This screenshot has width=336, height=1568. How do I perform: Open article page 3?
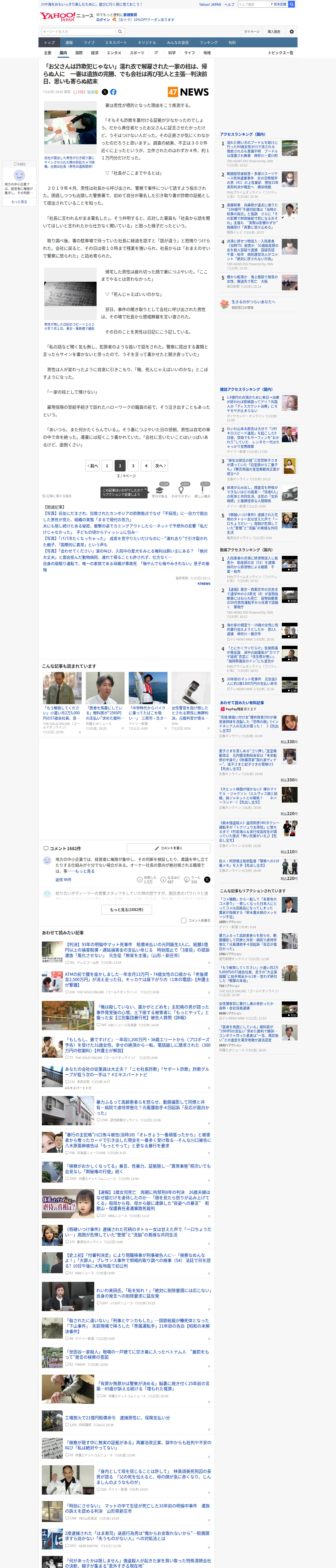(x=133, y=466)
